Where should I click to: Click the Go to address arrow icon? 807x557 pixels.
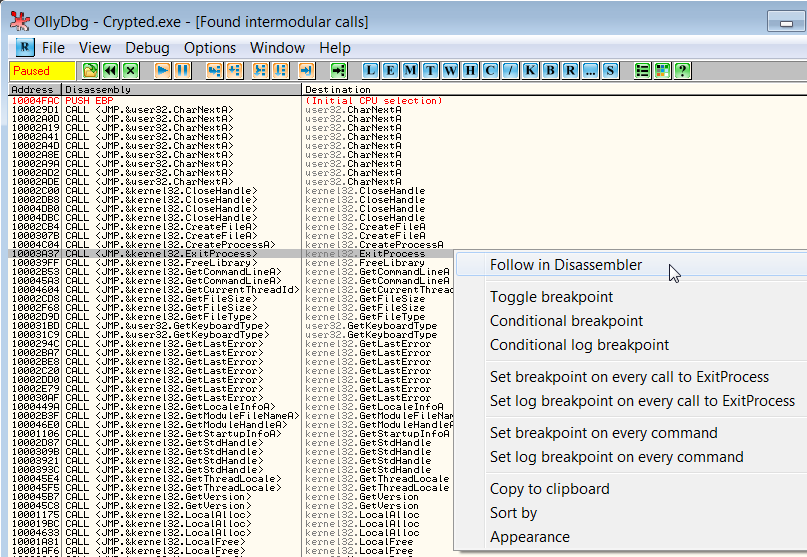click(339, 71)
